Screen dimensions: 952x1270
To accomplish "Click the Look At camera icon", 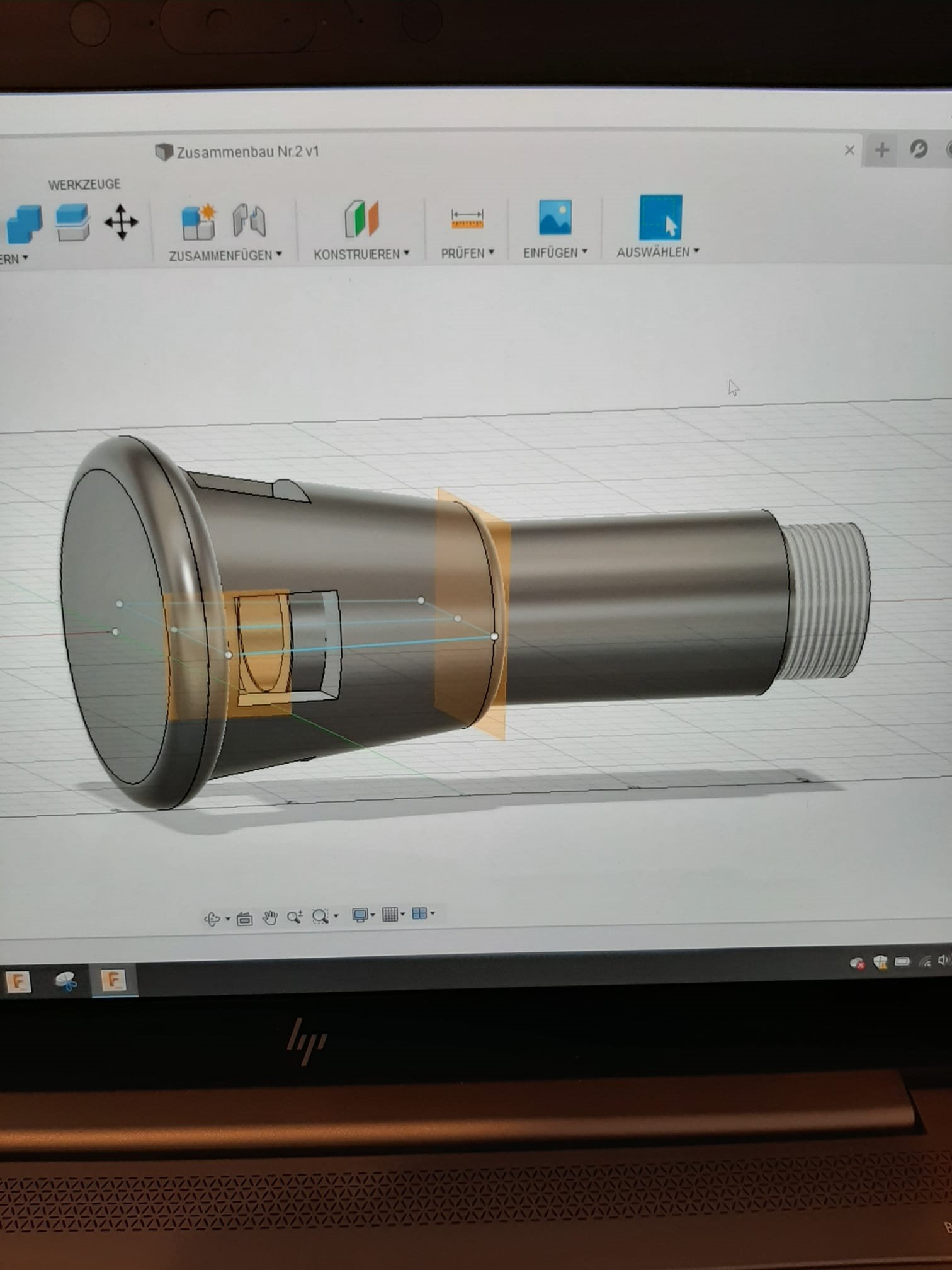I will [244, 919].
